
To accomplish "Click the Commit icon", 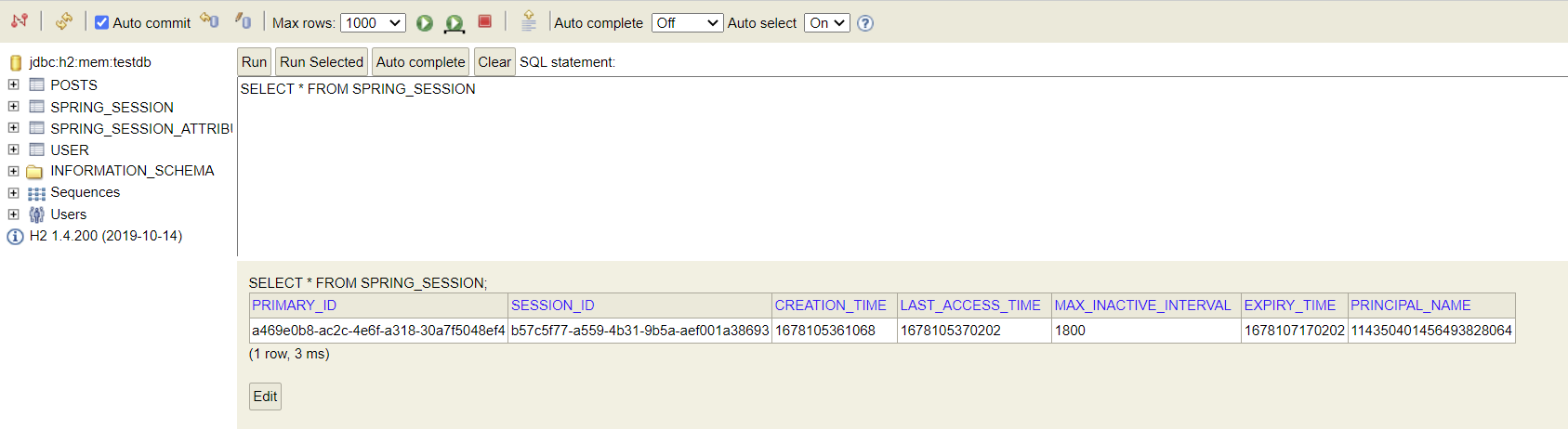I will coord(243,20).
